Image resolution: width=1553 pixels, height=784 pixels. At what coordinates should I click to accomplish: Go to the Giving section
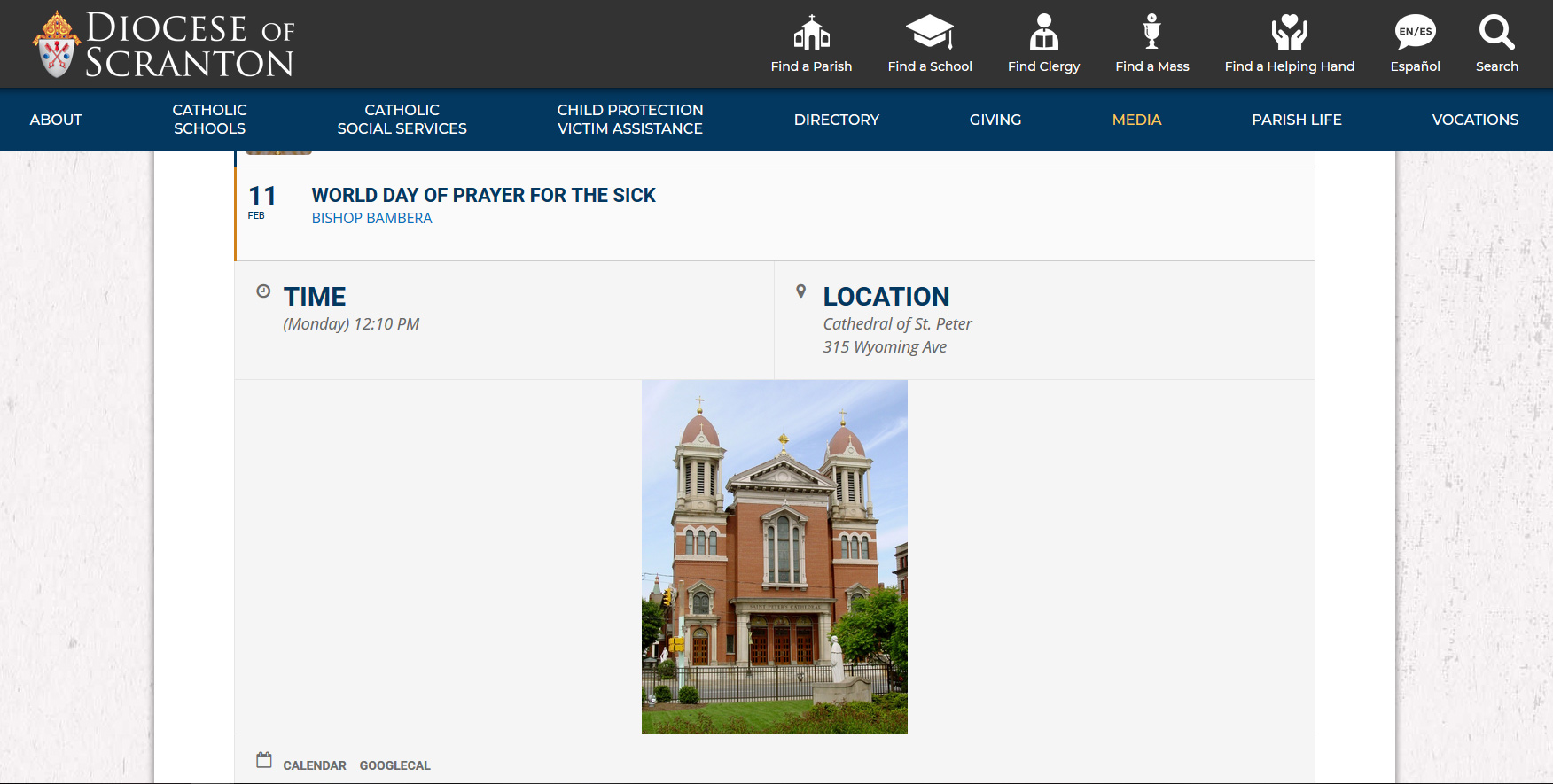tap(995, 120)
